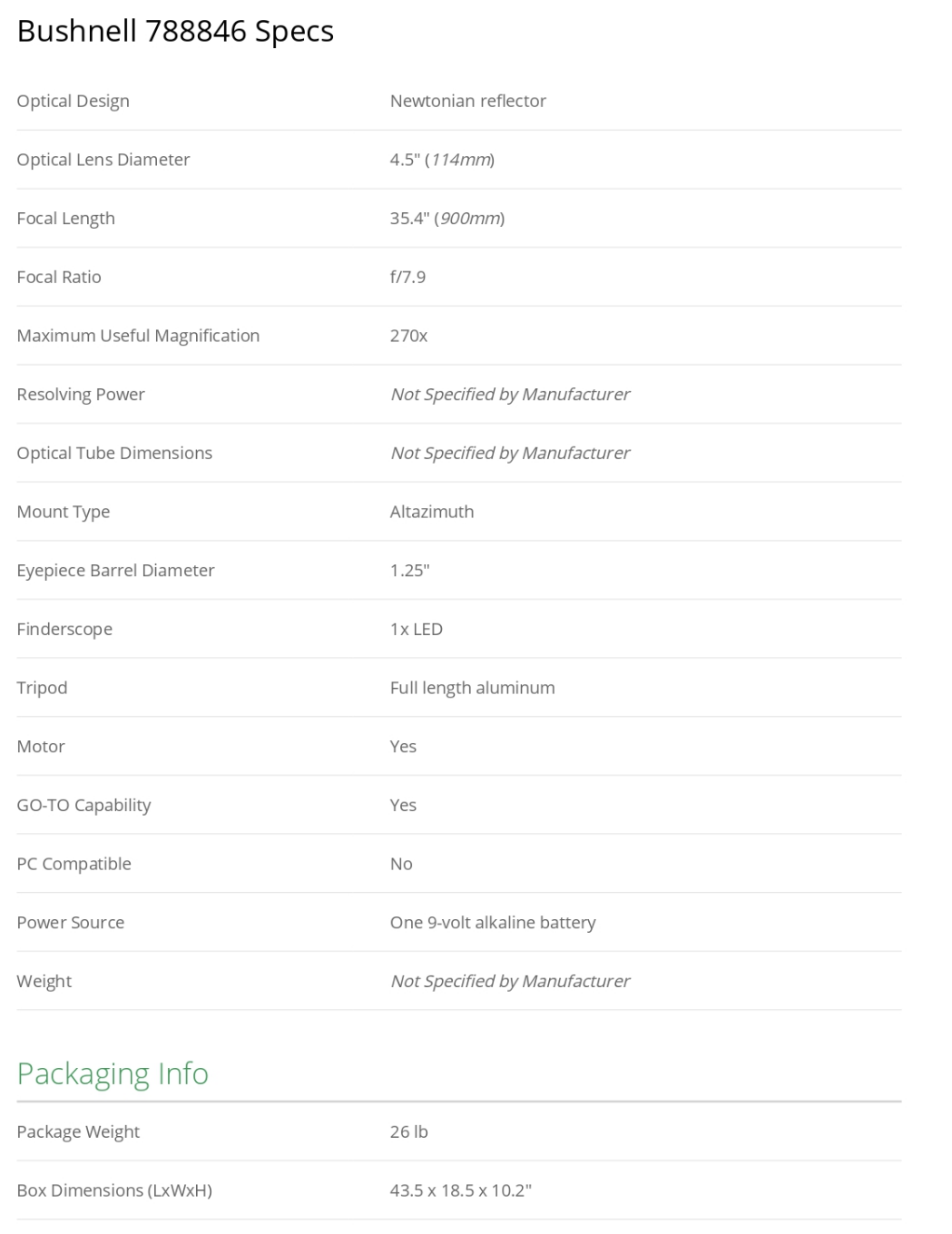Image resolution: width=952 pixels, height=1234 pixels.
Task: Select the Newtonian reflector value
Action: pos(467,101)
